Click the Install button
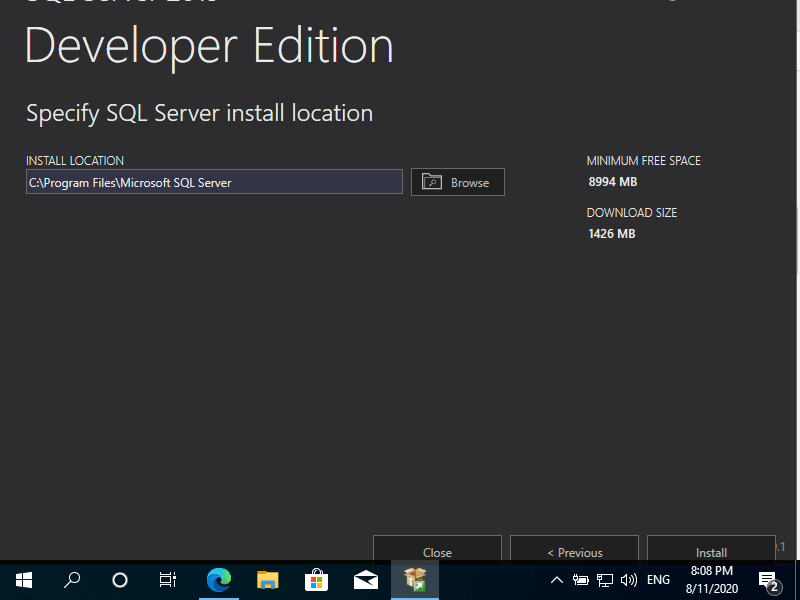 coord(711,549)
